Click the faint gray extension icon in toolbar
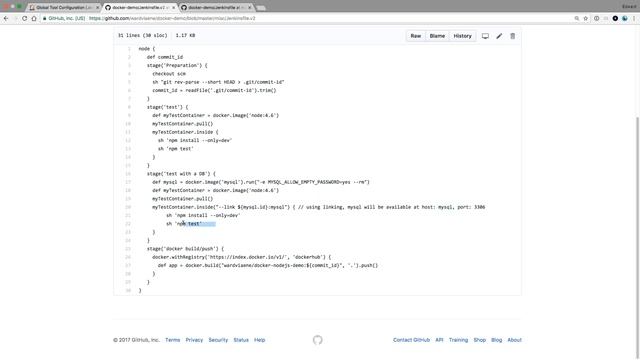The width and height of the screenshot is (640, 360). 606,18
